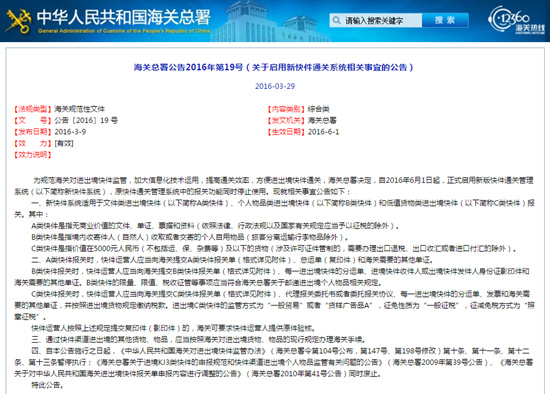The height and width of the screenshot is (394, 550).
Task: Click the paragraph starting 一、新快件系统适用于文件类
Action: pyautogui.click(x=274, y=208)
